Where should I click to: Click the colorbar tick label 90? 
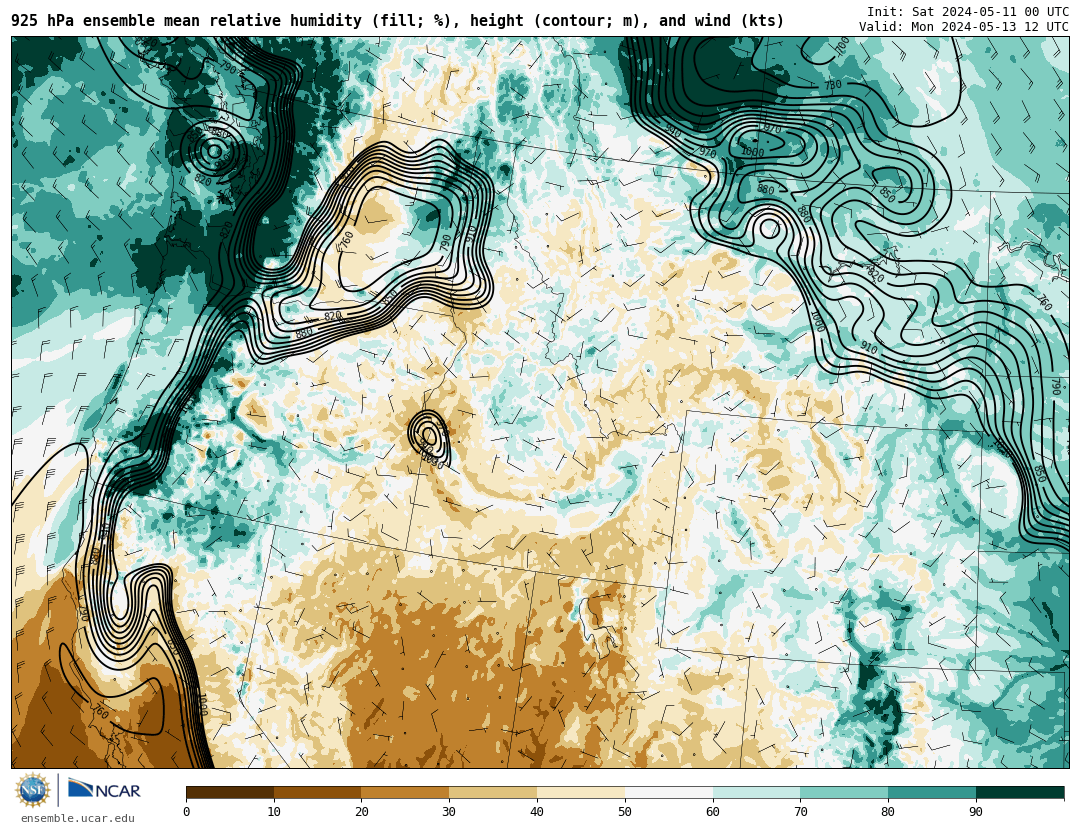tap(976, 812)
